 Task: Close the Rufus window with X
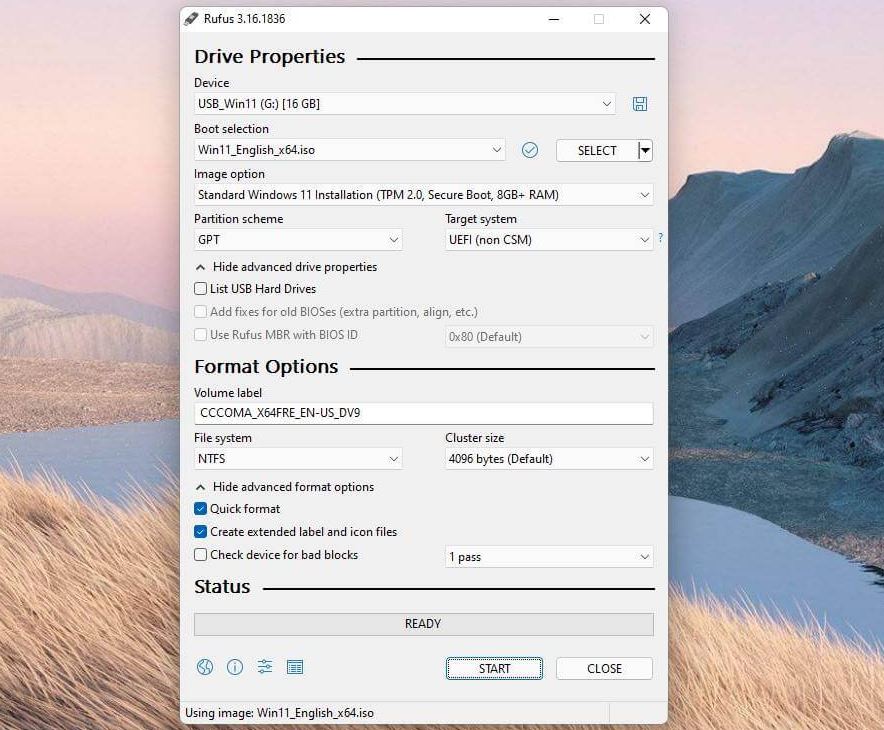pos(645,19)
